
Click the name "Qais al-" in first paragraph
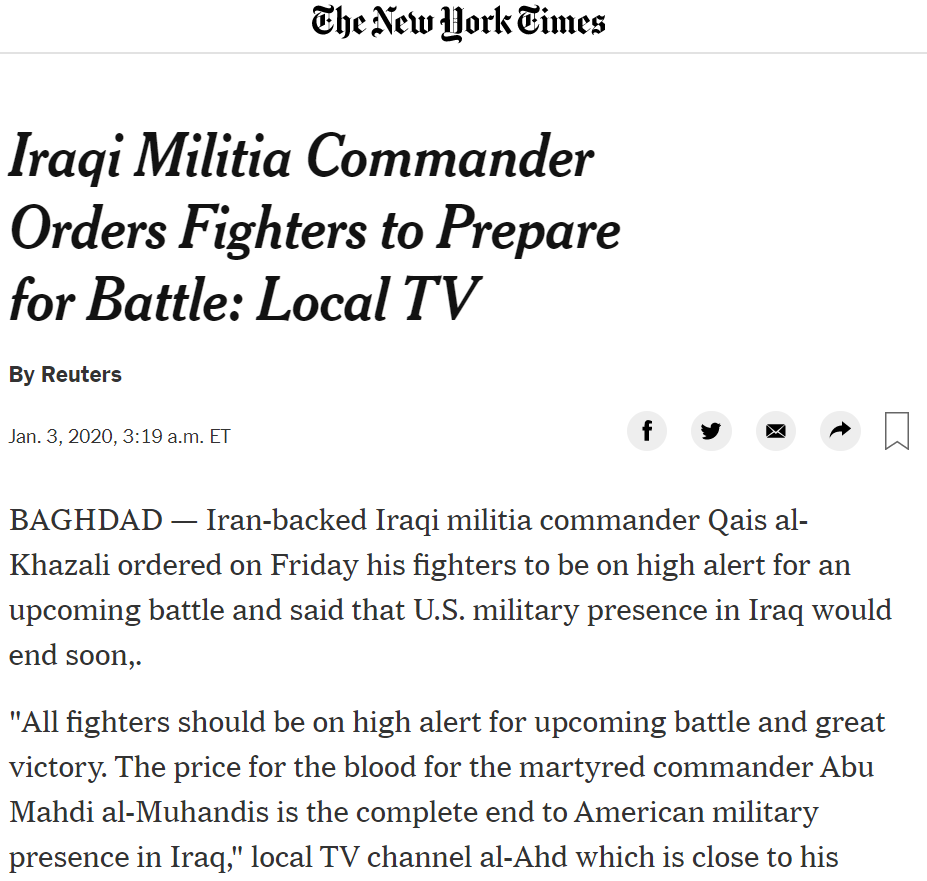point(758,520)
